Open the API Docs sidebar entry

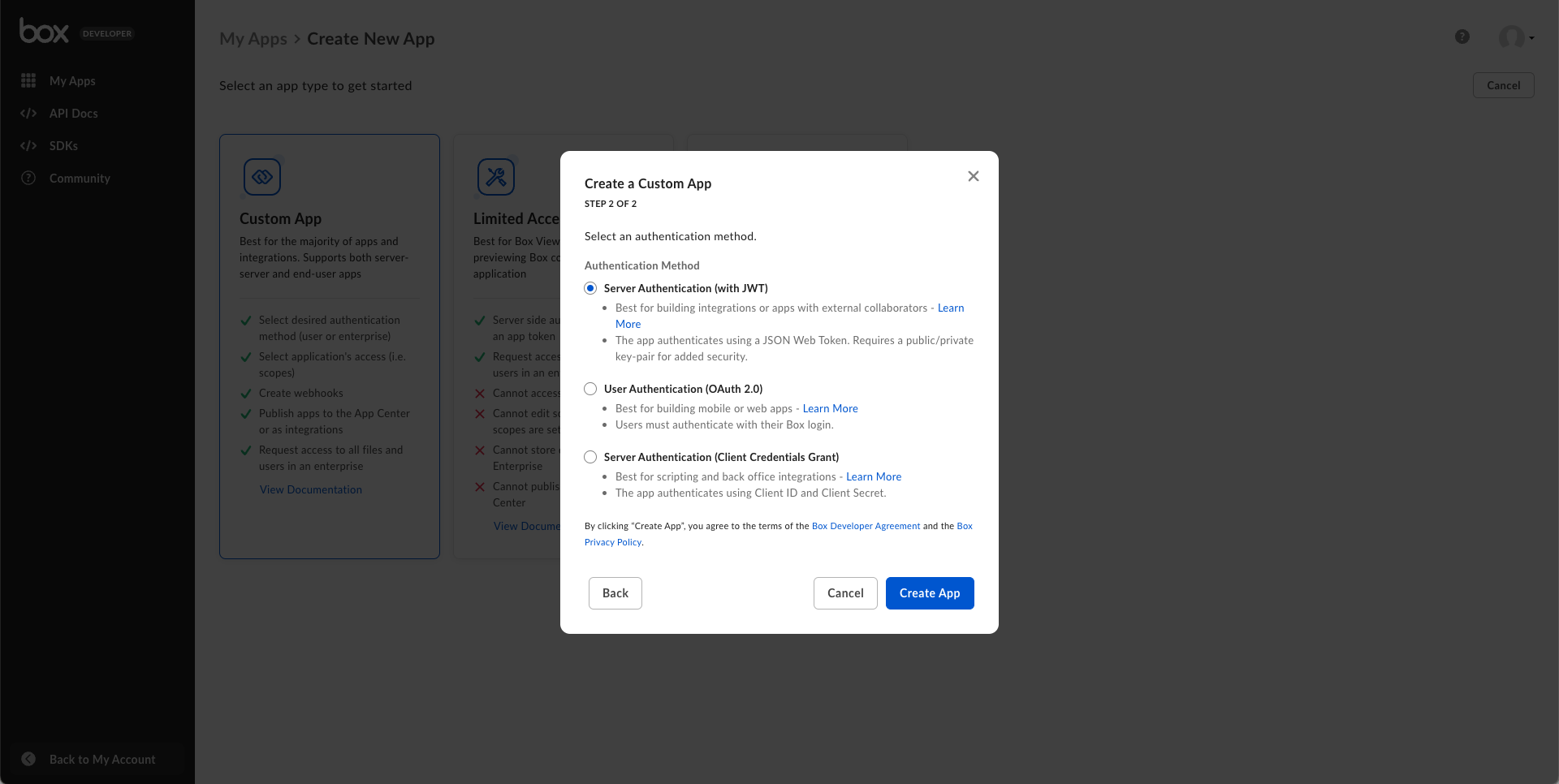coord(72,114)
